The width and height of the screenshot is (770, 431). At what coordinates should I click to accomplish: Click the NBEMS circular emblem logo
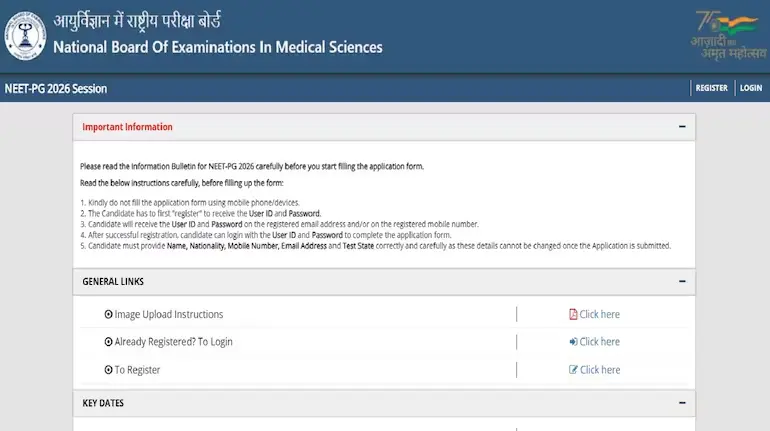pyautogui.click(x=25, y=36)
